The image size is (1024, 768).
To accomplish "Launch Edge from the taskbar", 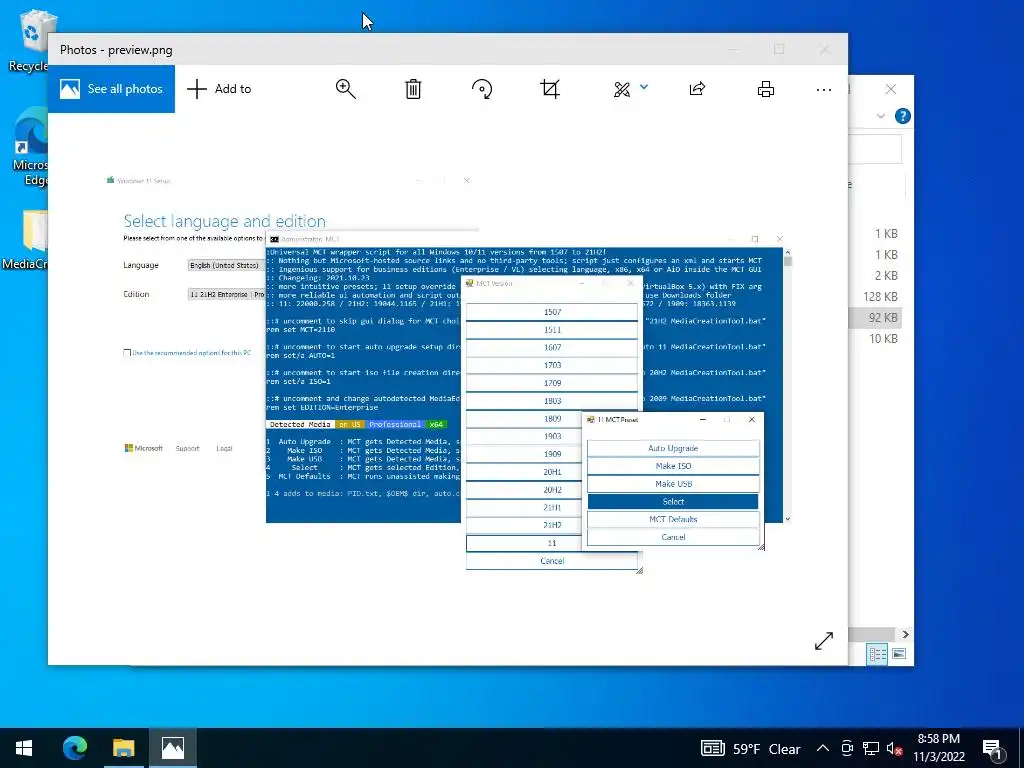I will coord(74,748).
